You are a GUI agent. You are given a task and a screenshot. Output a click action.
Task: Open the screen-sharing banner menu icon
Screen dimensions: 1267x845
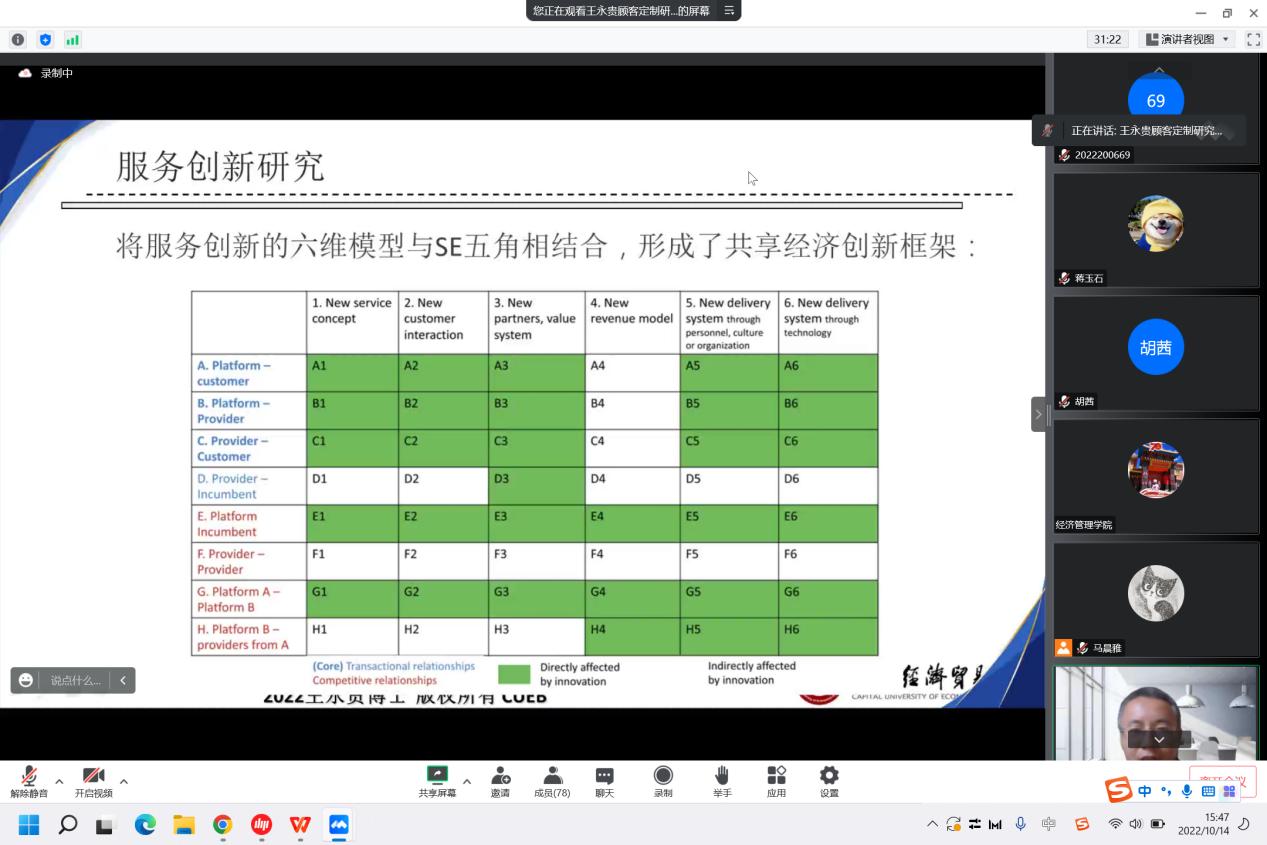(x=729, y=11)
